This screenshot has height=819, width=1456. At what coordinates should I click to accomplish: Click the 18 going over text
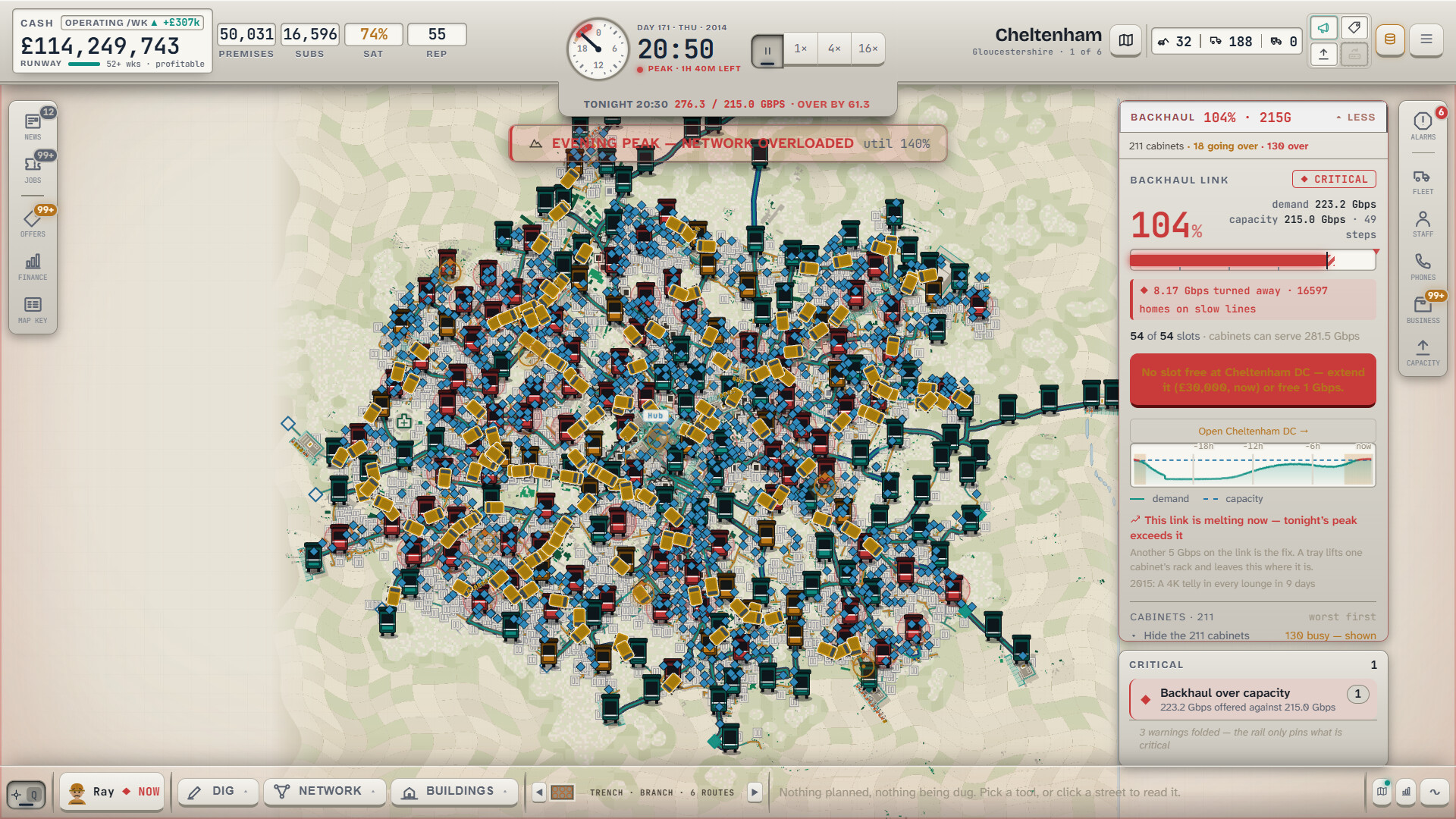point(1225,146)
